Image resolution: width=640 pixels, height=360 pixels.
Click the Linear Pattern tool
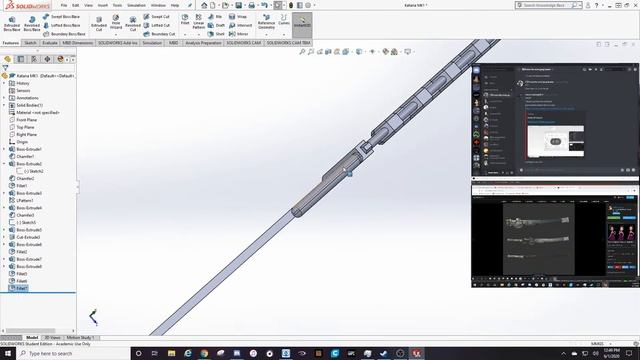198,22
